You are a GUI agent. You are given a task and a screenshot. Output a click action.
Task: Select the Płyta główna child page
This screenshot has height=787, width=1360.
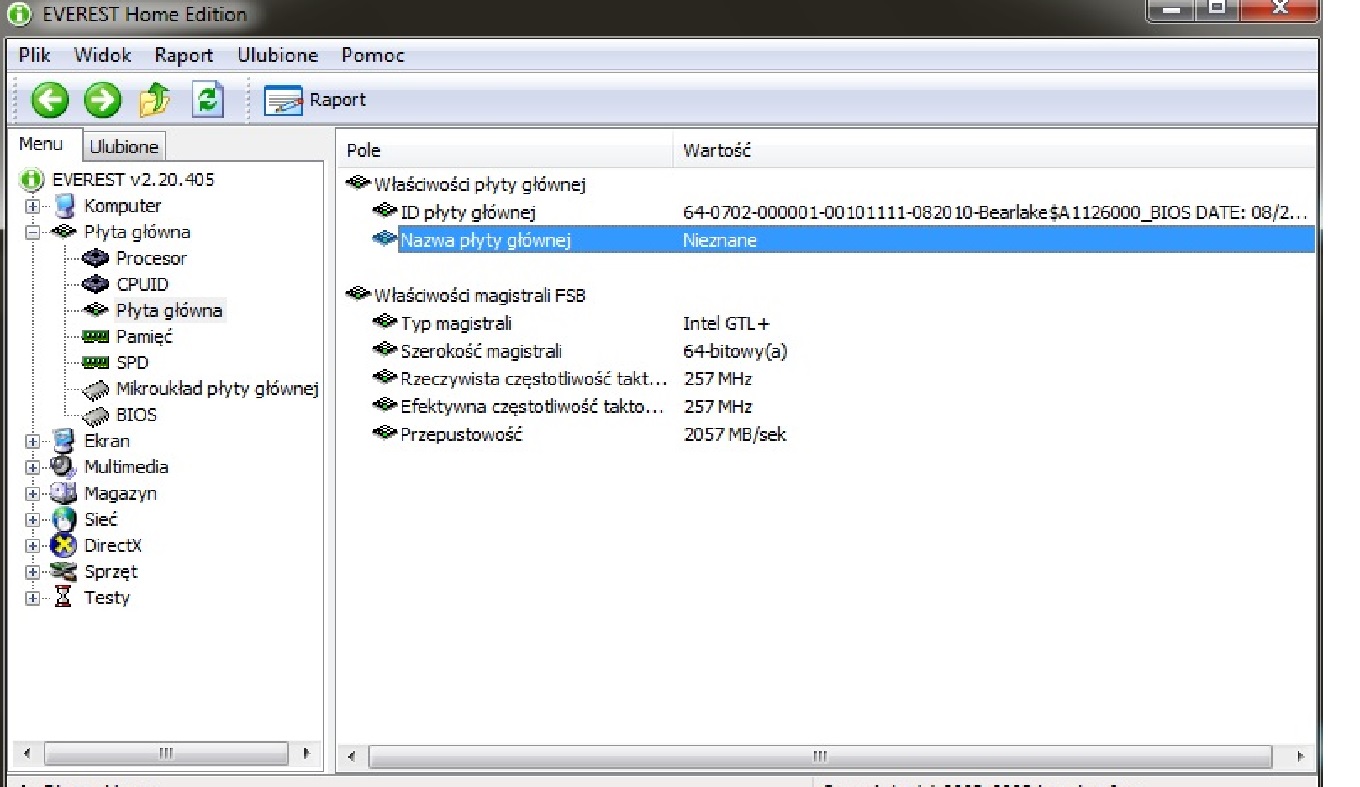(169, 311)
